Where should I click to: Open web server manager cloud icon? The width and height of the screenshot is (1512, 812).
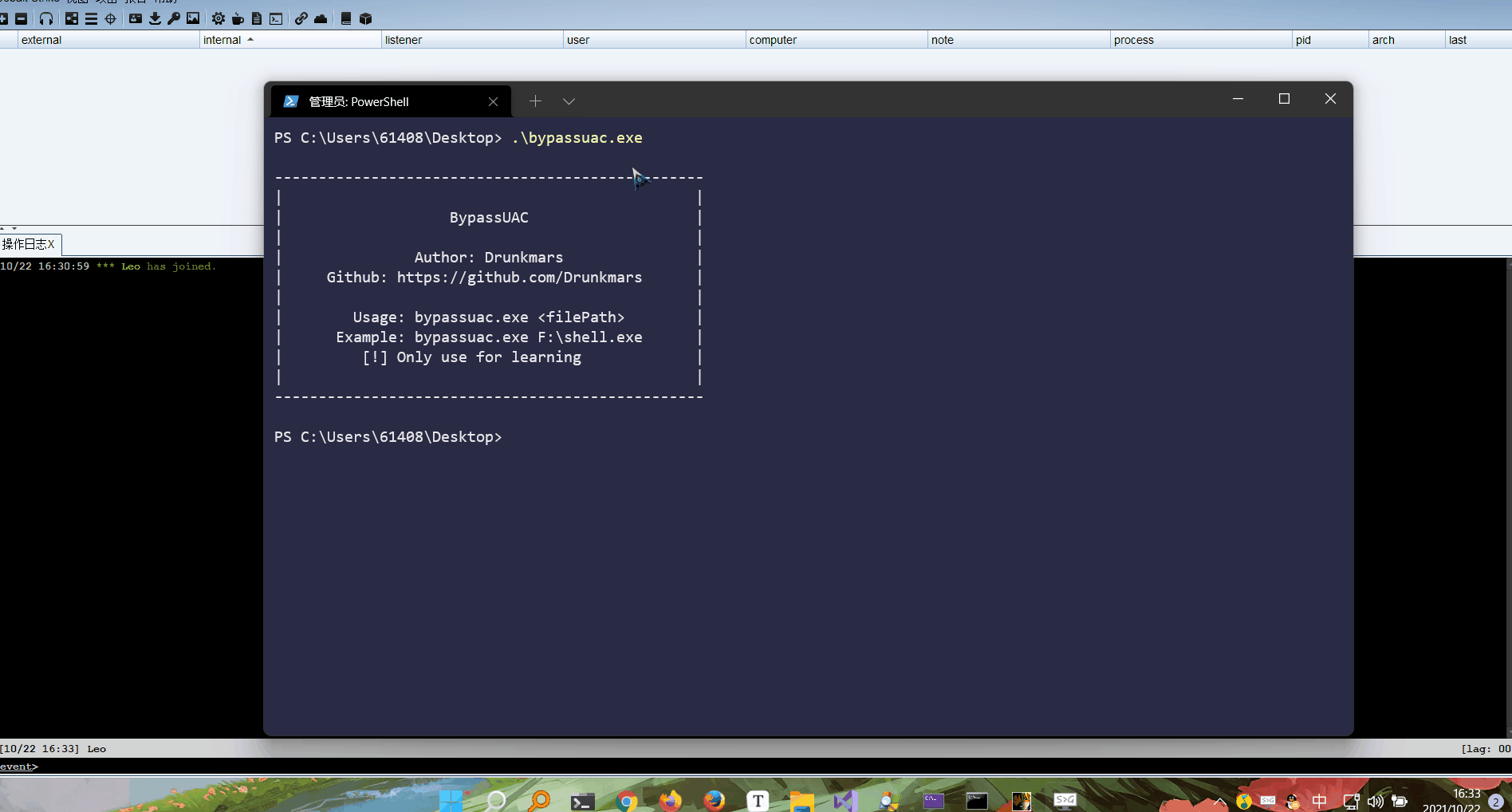point(321,18)
